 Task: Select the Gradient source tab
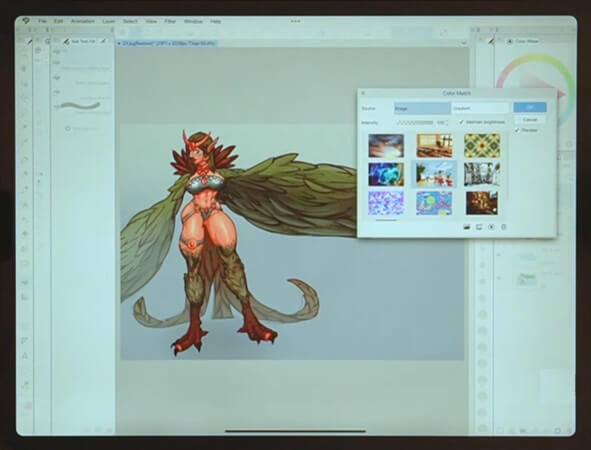click(480, 108)
